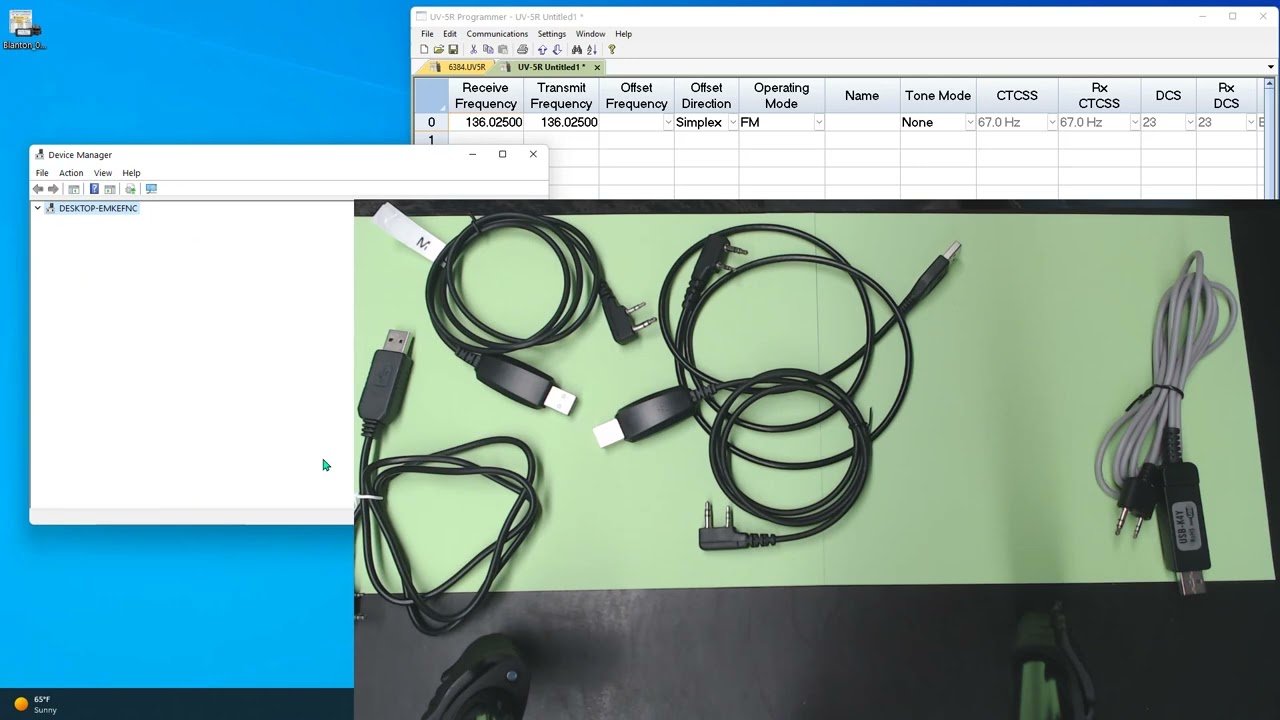
Task: Open Settings menu in UV-5R Programmer
Action: tap(552, 34)
